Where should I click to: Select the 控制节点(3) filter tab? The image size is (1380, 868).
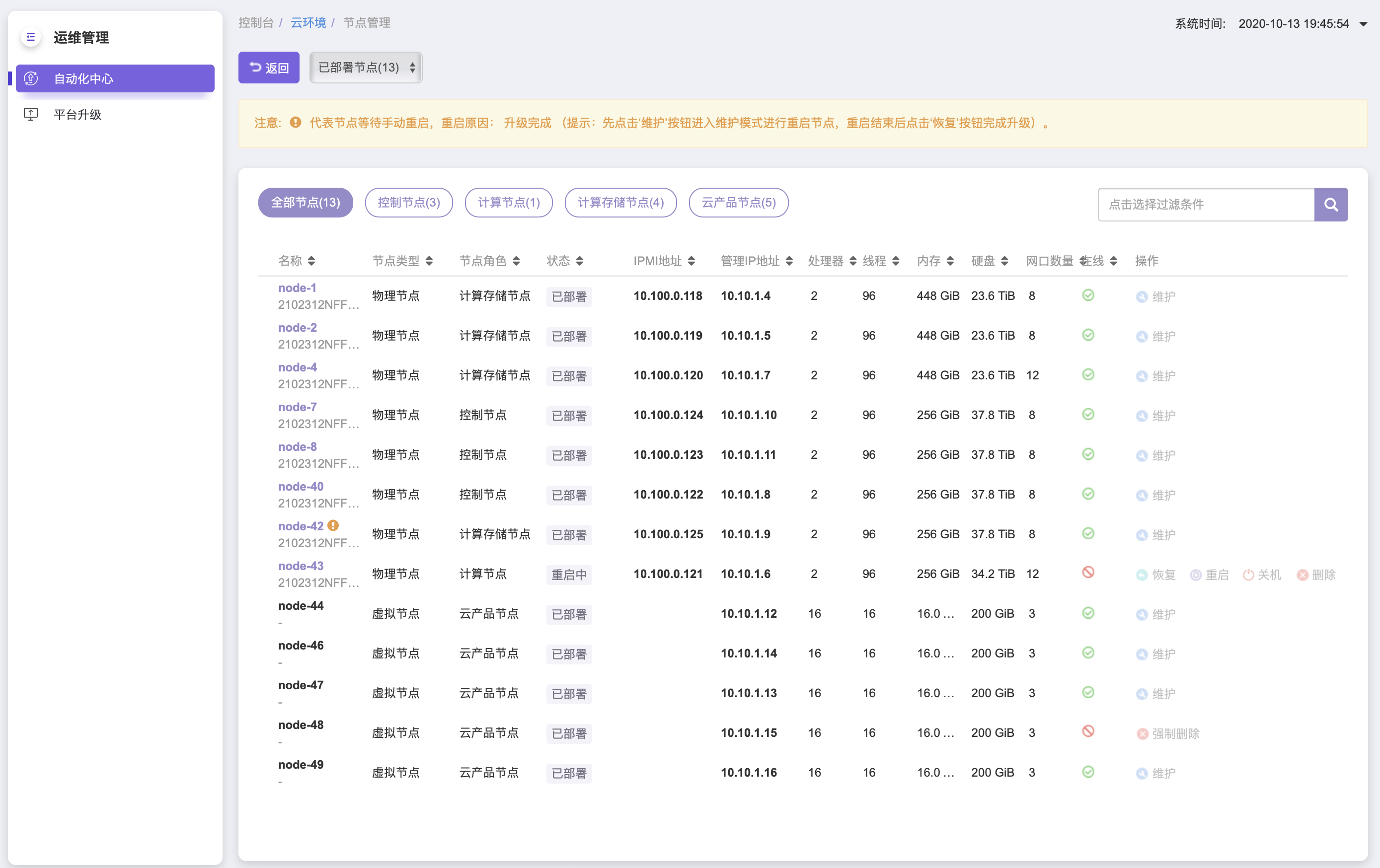(x=409, y=202)
